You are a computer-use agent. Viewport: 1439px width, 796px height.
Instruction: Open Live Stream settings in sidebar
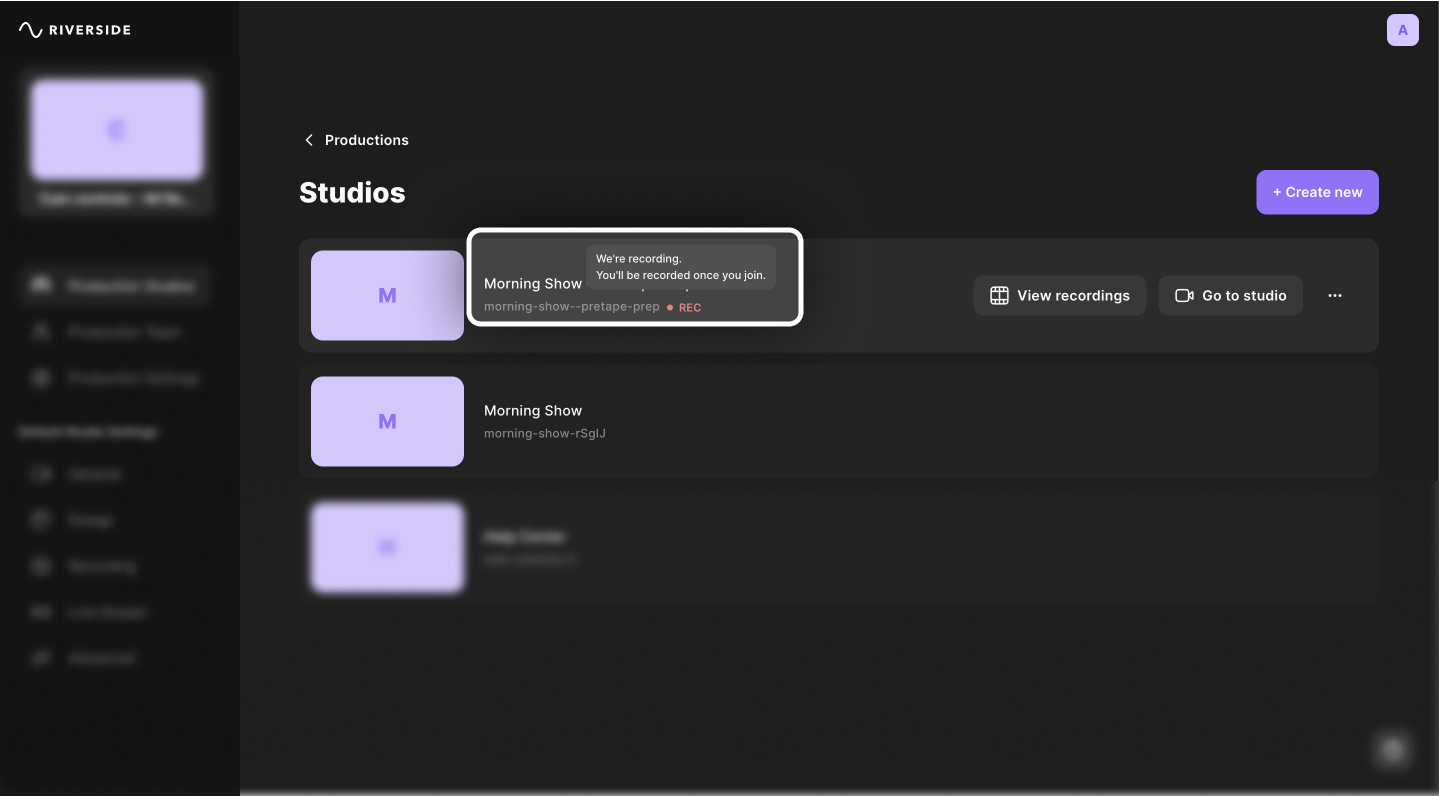click(x=106, y=612)
